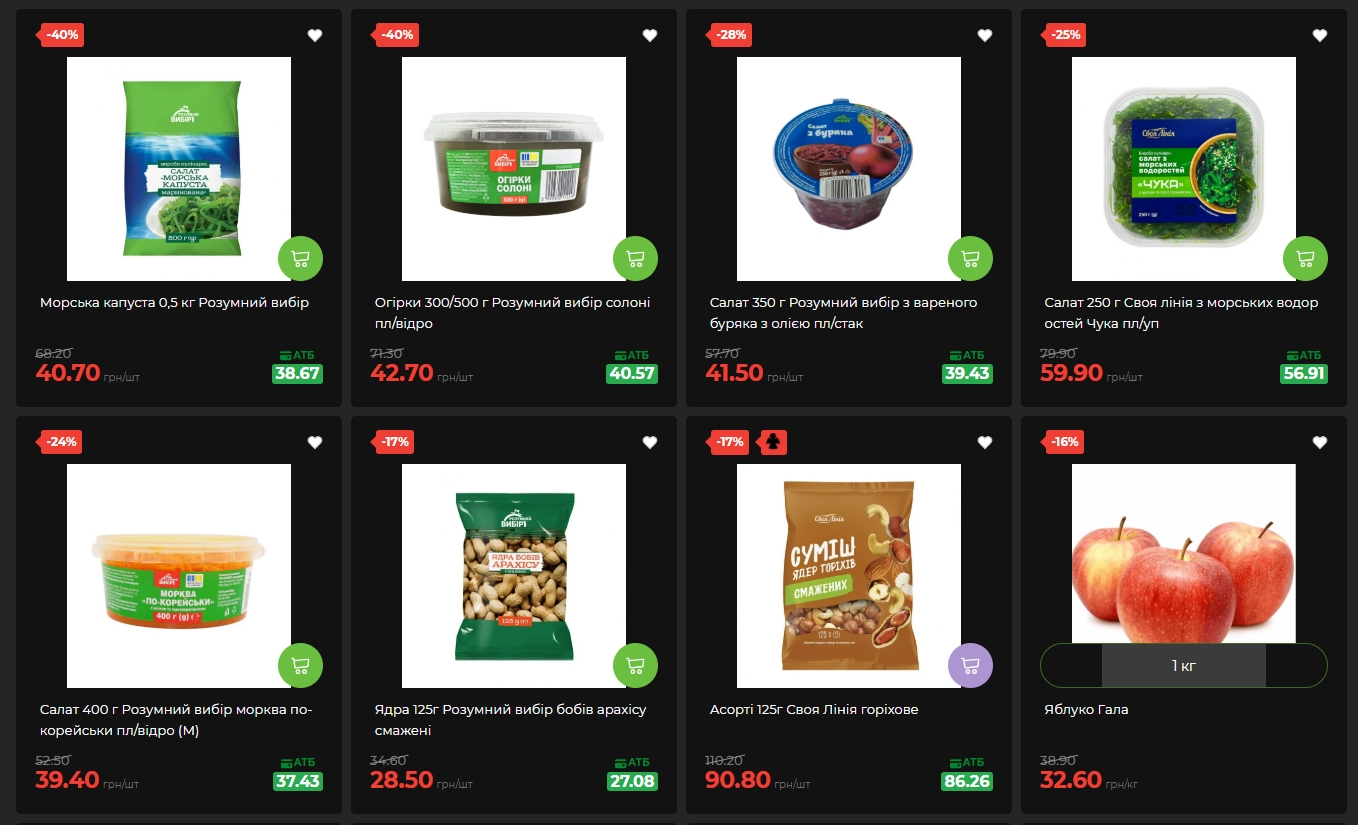The height and width of the screenshot is (825, 1358).
Task: Add Огірки солоні to cart
Action: click(635, 259)
